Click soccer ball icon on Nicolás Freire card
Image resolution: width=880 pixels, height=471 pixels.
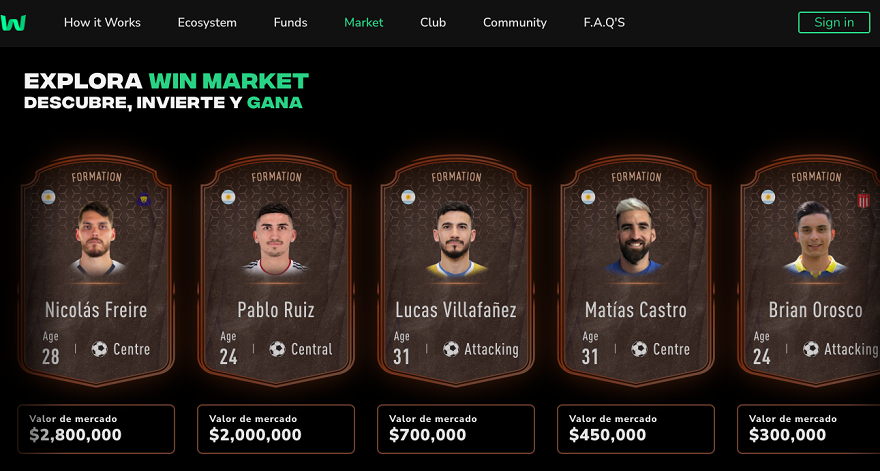[99, 349]
